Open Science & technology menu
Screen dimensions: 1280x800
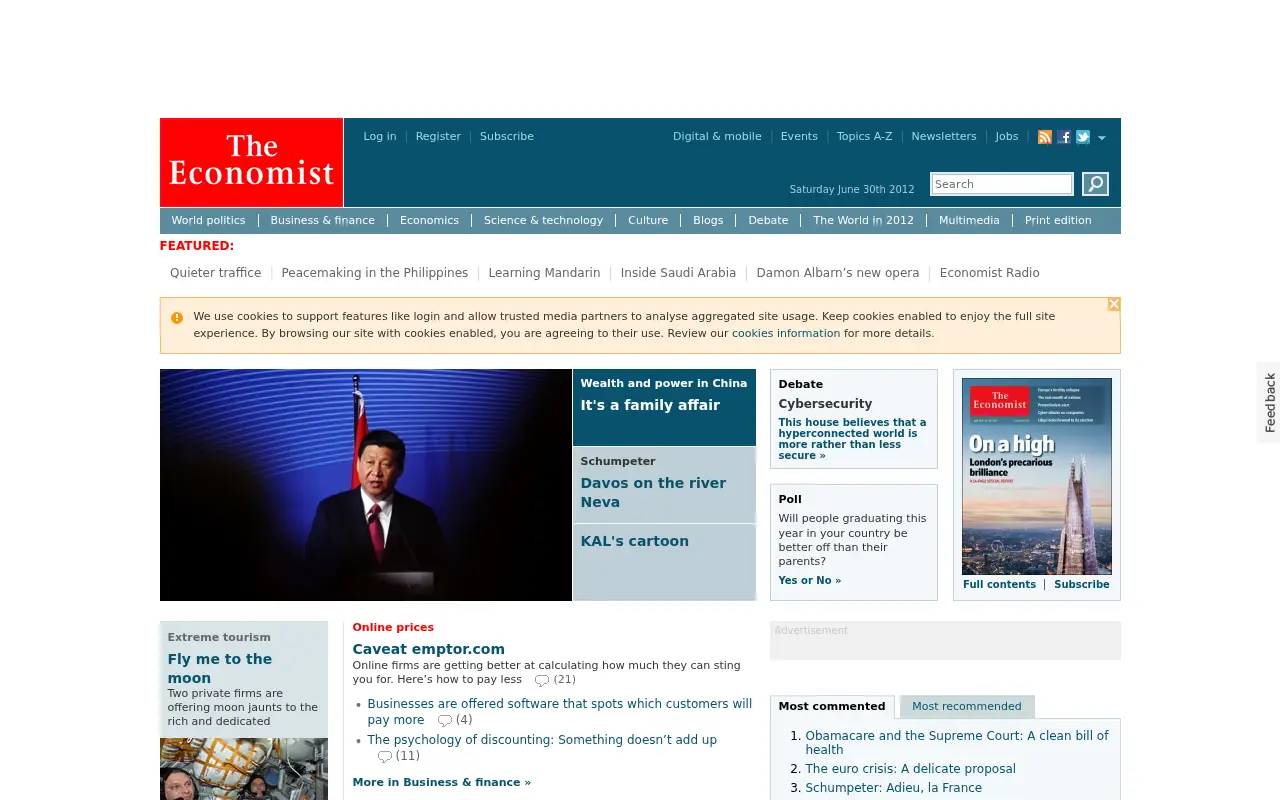(x=543, y=220)
